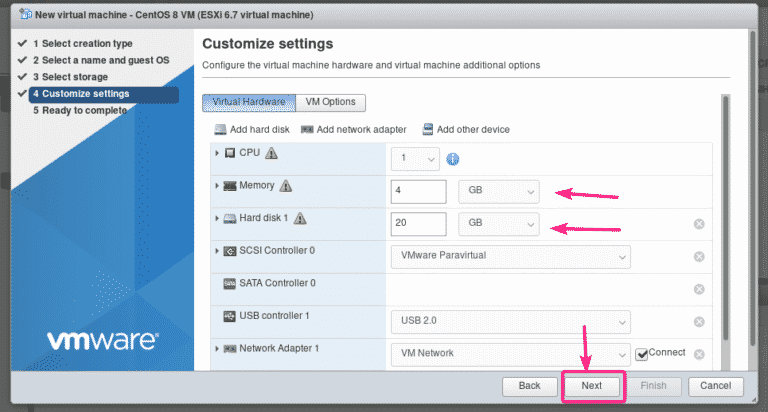Open the USB controller version dropdown

pos(509,321)
